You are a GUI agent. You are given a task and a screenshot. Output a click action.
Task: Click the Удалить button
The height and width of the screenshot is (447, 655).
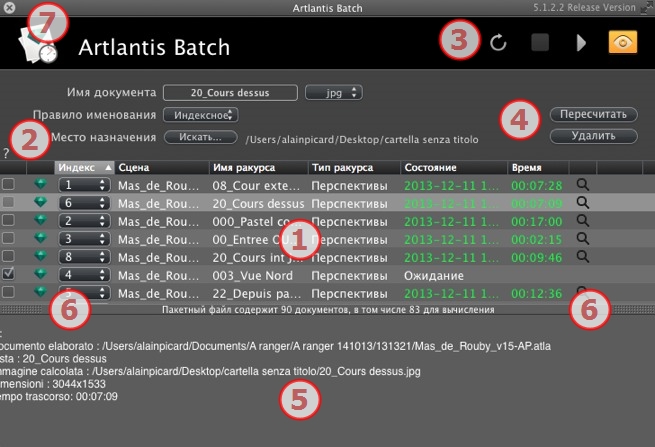[594, 136]
